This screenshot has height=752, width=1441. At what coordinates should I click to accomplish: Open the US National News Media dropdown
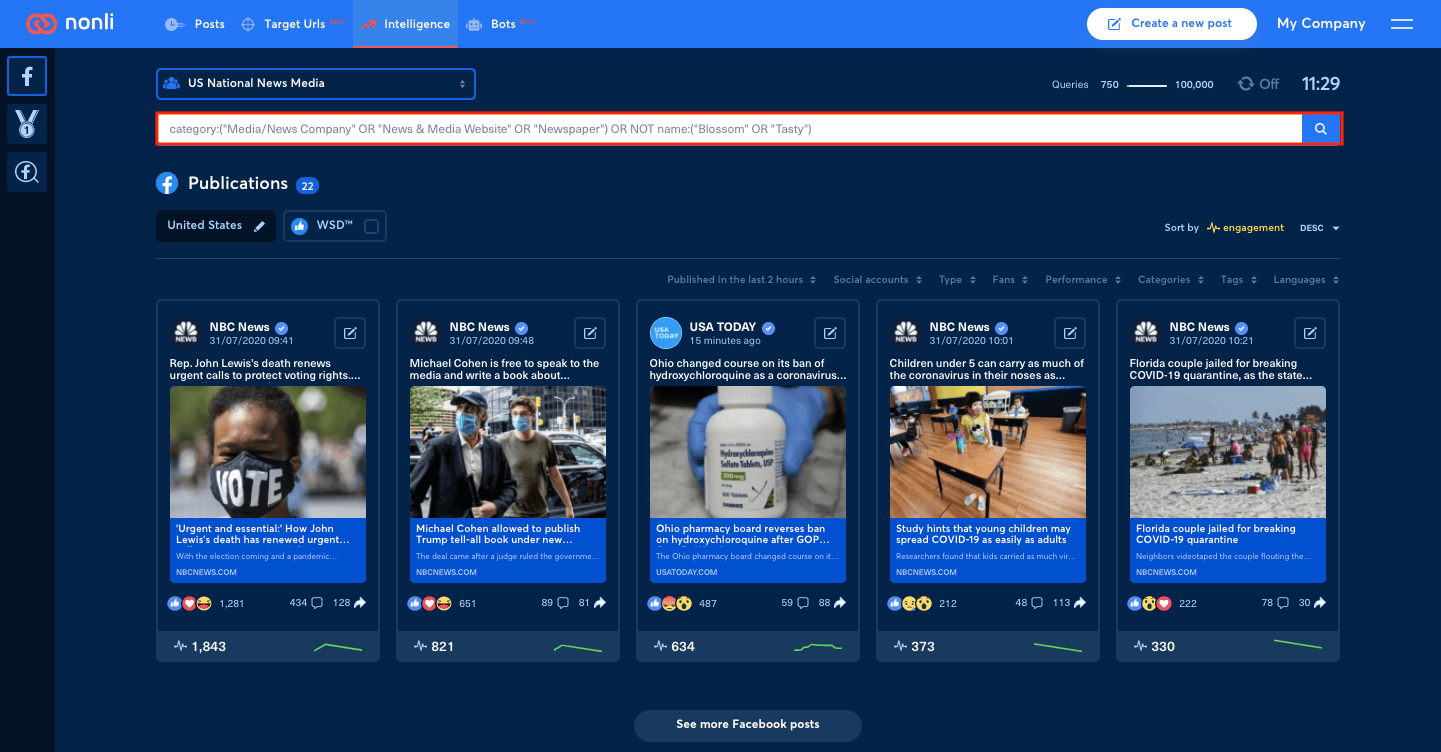(316, 84)
